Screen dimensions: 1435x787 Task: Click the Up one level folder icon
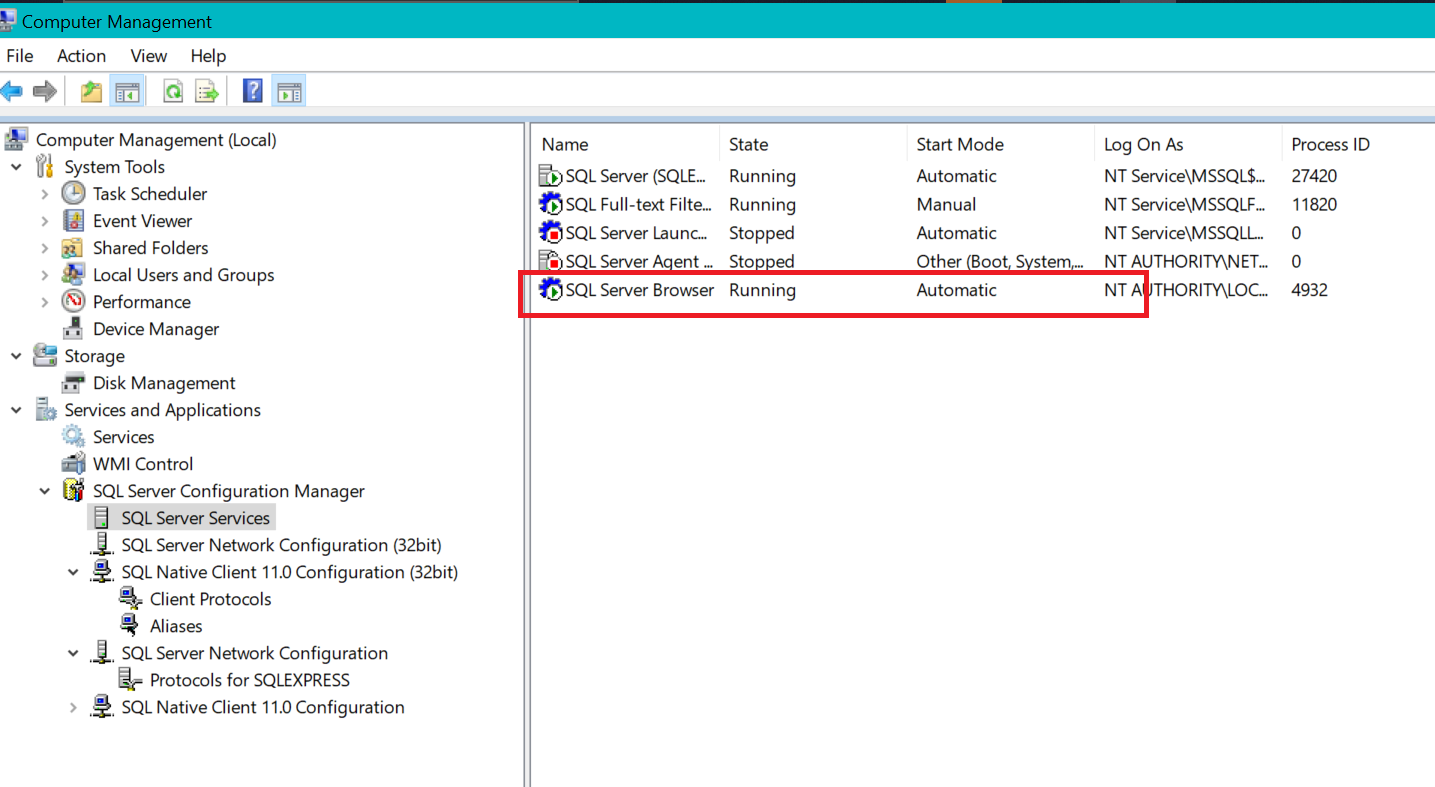92,92
